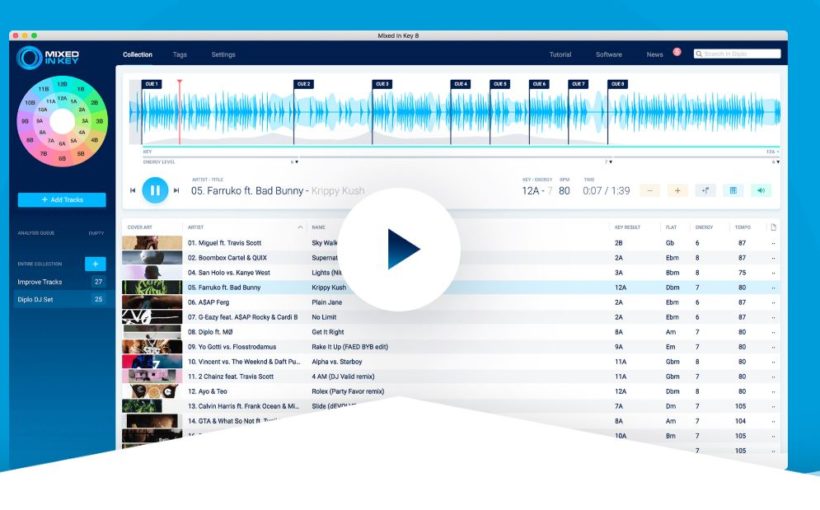Click the Mixed In Key logo

tap(48, 57)
